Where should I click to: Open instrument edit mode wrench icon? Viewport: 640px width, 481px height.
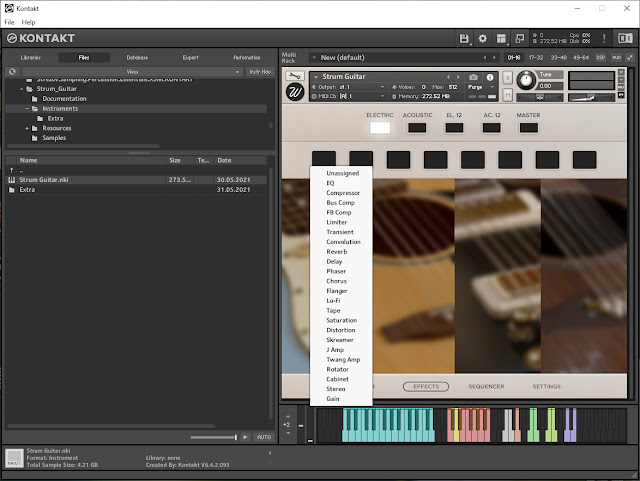click(295, 76)
